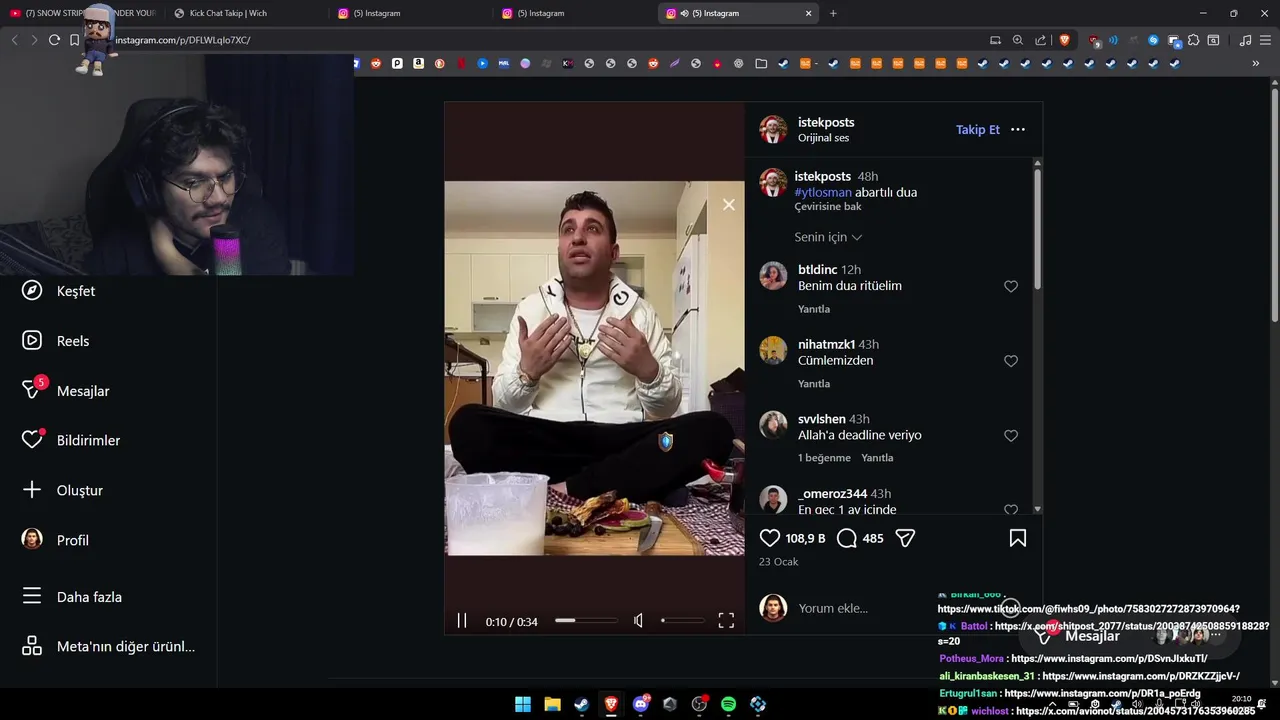
Task: Open Spotify from the taskbar
Action: pyautogui.click(x=728, y=704)
